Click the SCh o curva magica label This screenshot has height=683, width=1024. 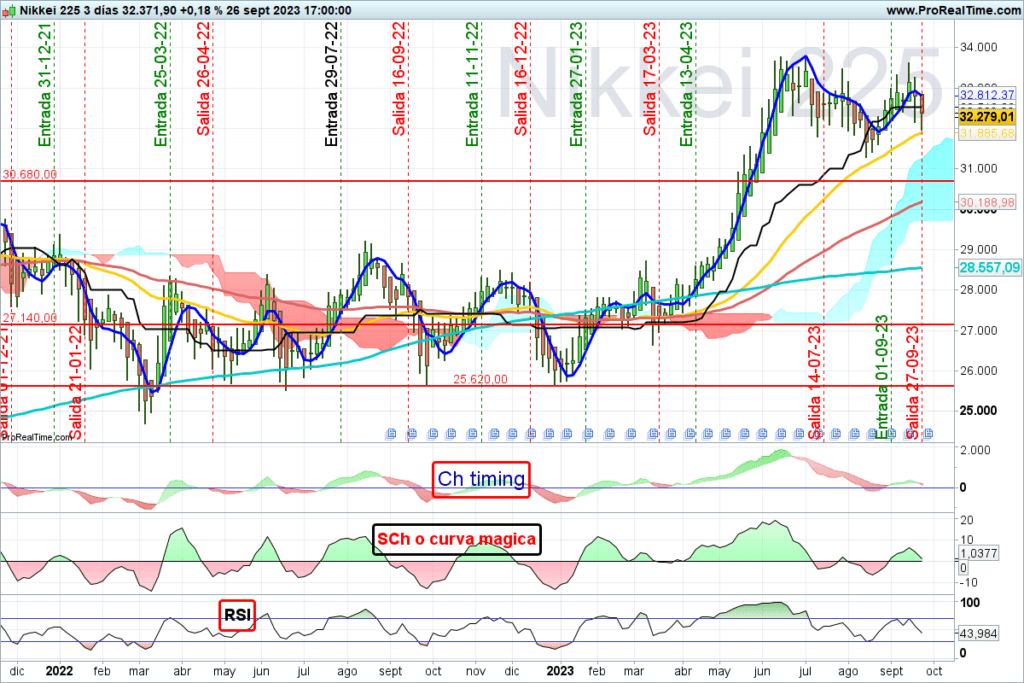pyautogui.click(x=456, y=539)
